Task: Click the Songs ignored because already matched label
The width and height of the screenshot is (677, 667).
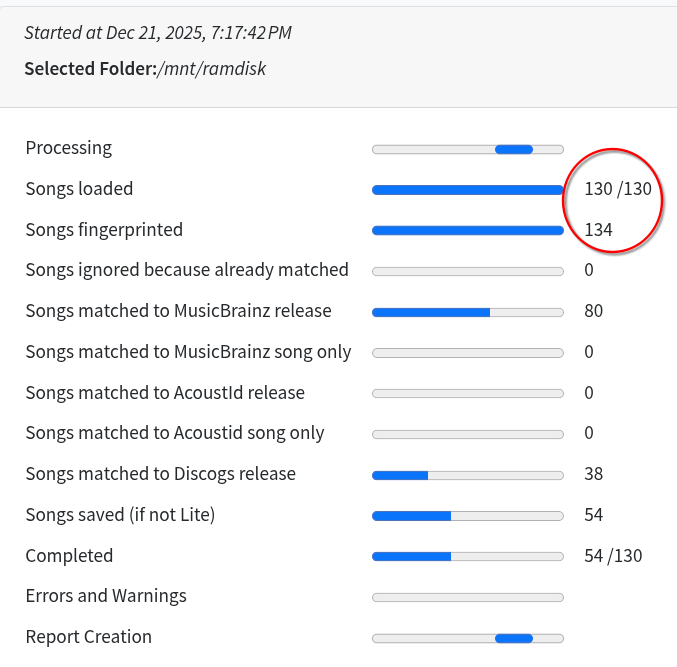Action: 187,270
